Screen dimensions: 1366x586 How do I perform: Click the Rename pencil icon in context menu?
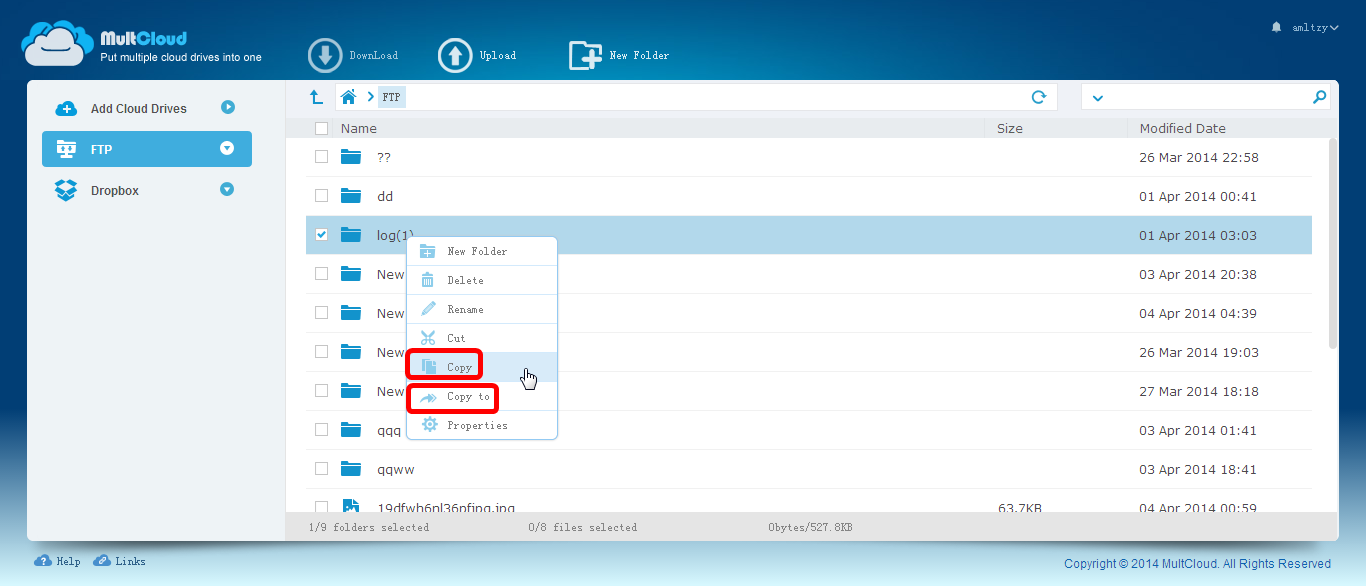428,309
